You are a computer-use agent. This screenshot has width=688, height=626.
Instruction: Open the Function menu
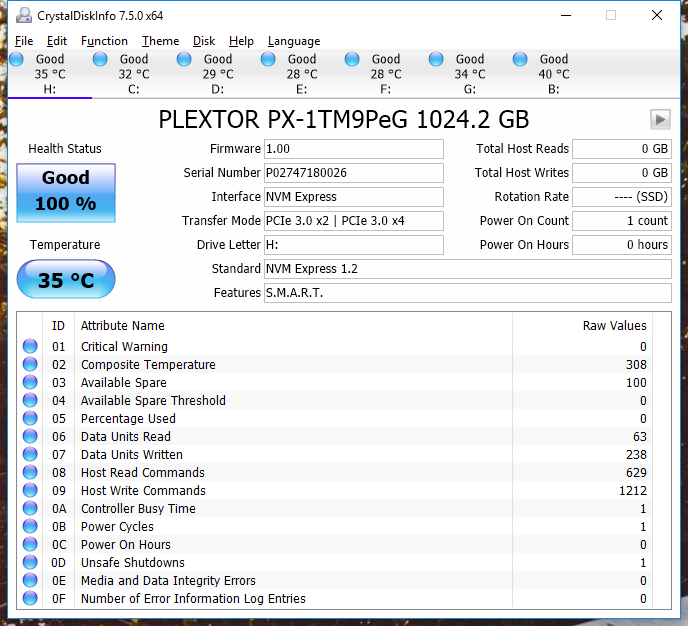pos(104,41)
